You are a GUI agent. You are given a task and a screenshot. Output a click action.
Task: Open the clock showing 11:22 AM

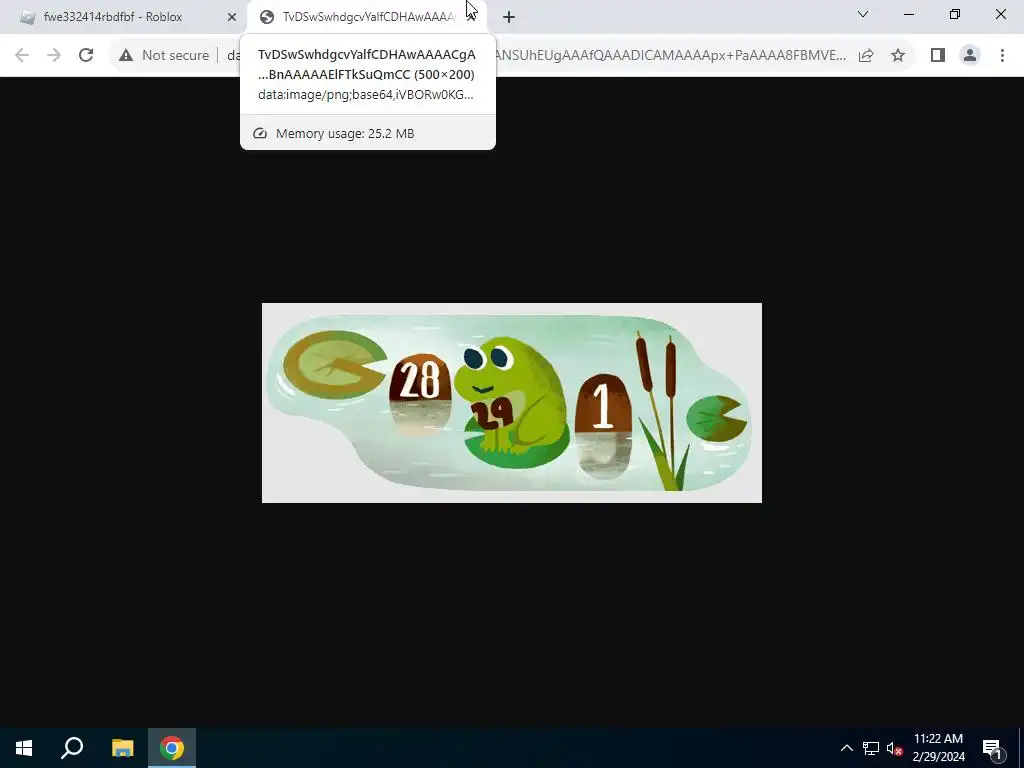(x=938, y=748)
